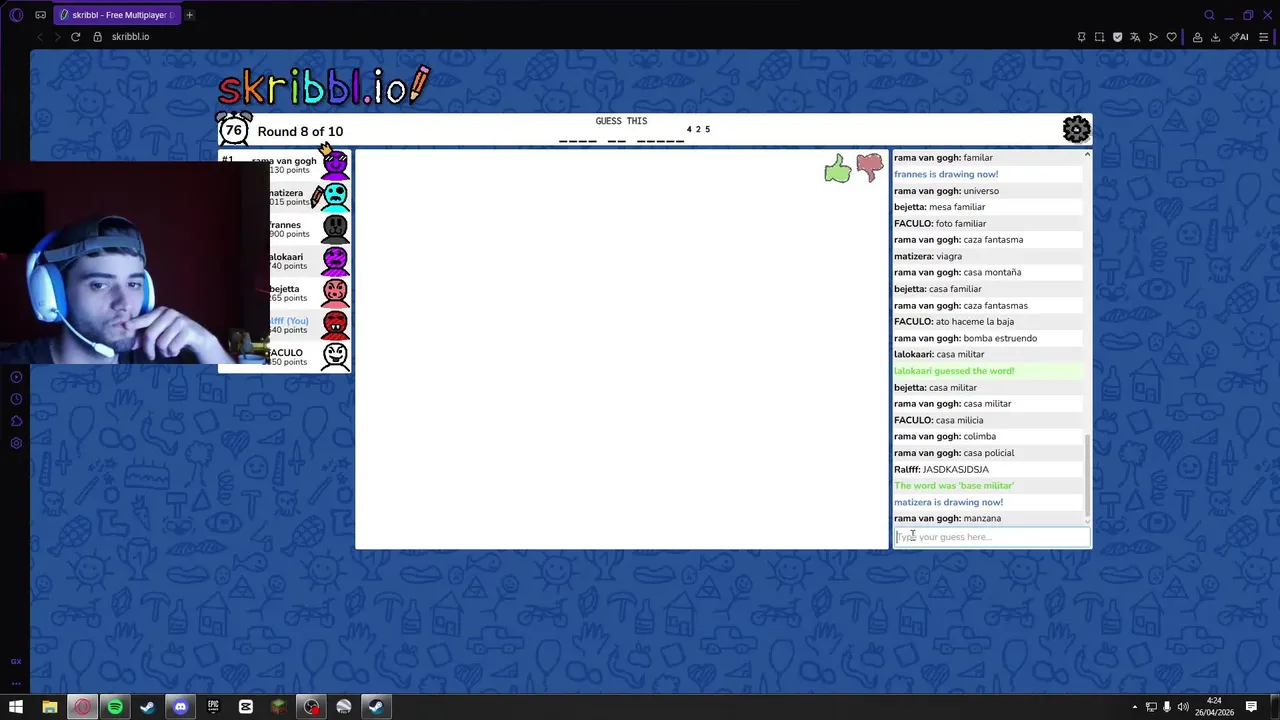
Task: Click the site security lock icon
Action: 97,37
